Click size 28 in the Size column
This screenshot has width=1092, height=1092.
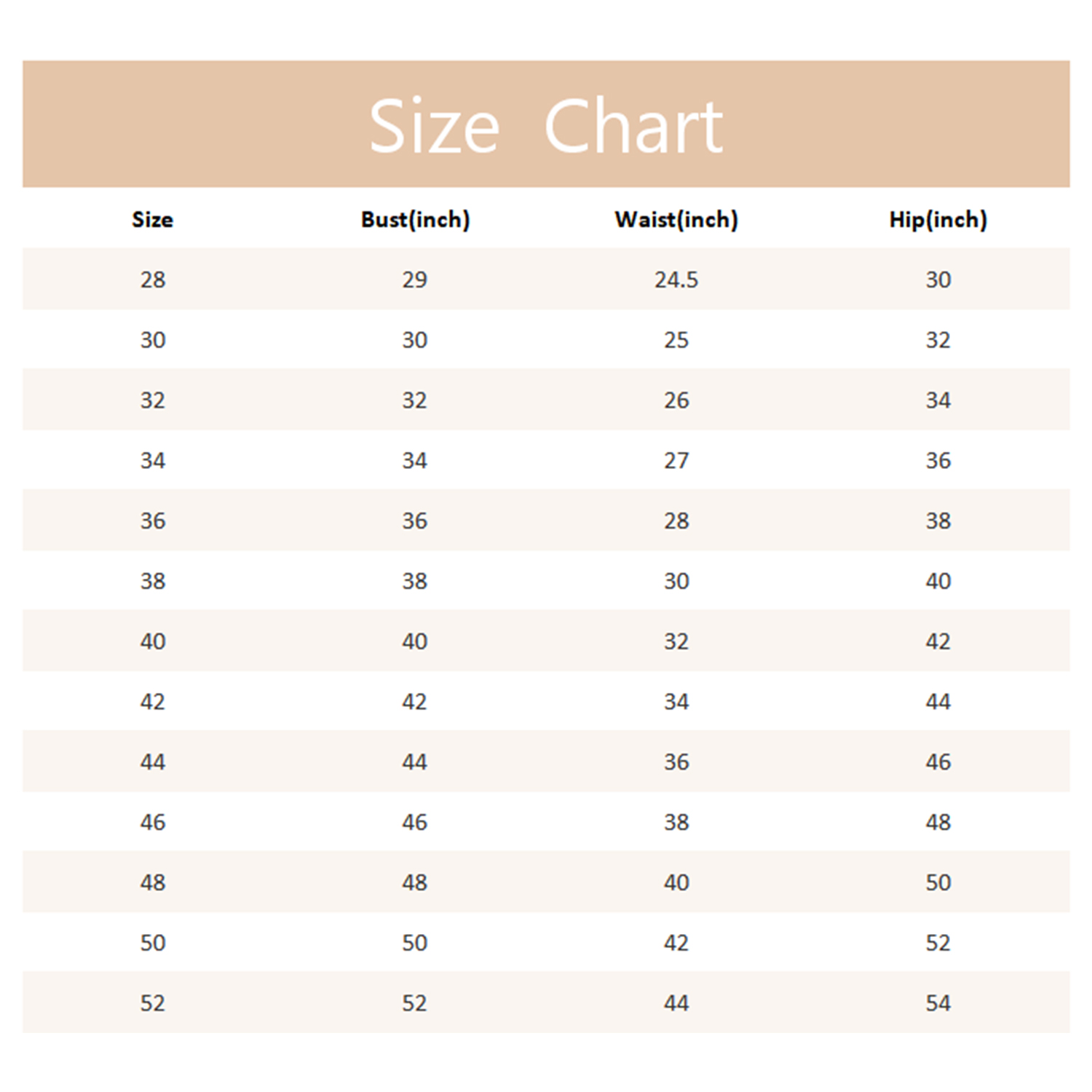tap(153, 280)
